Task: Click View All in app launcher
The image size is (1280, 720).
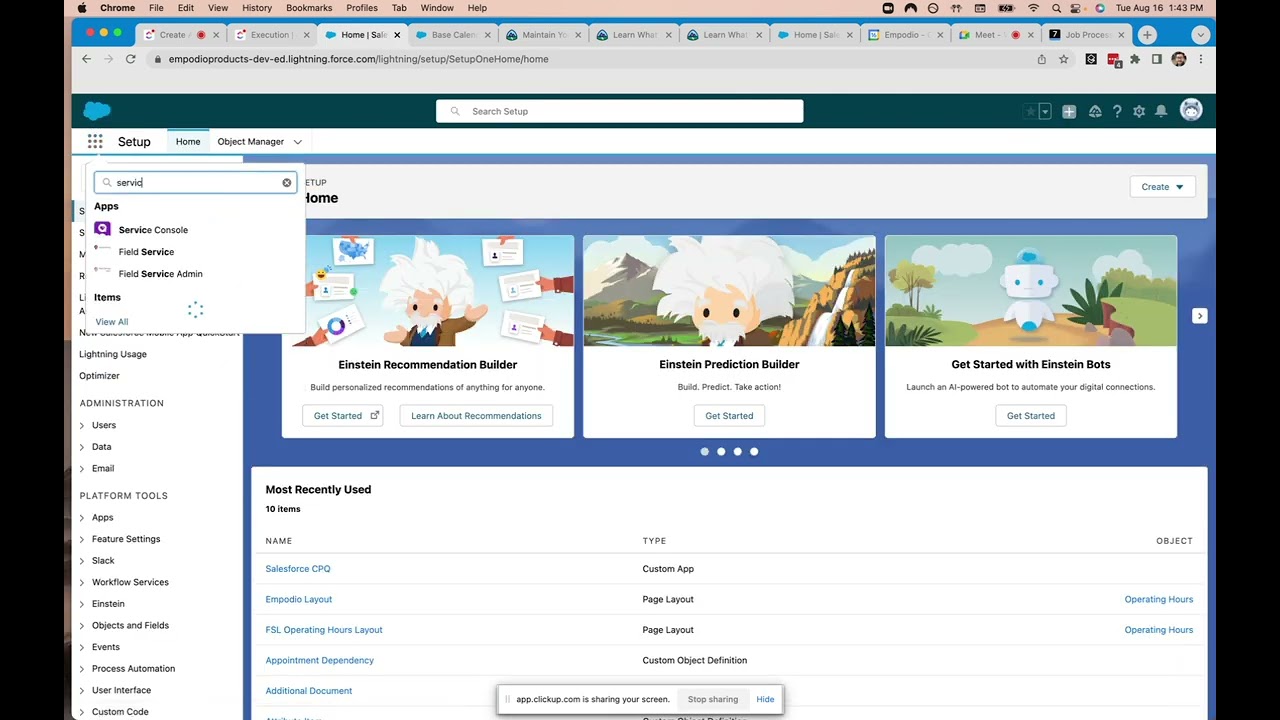Action: [x=112, y=322]
